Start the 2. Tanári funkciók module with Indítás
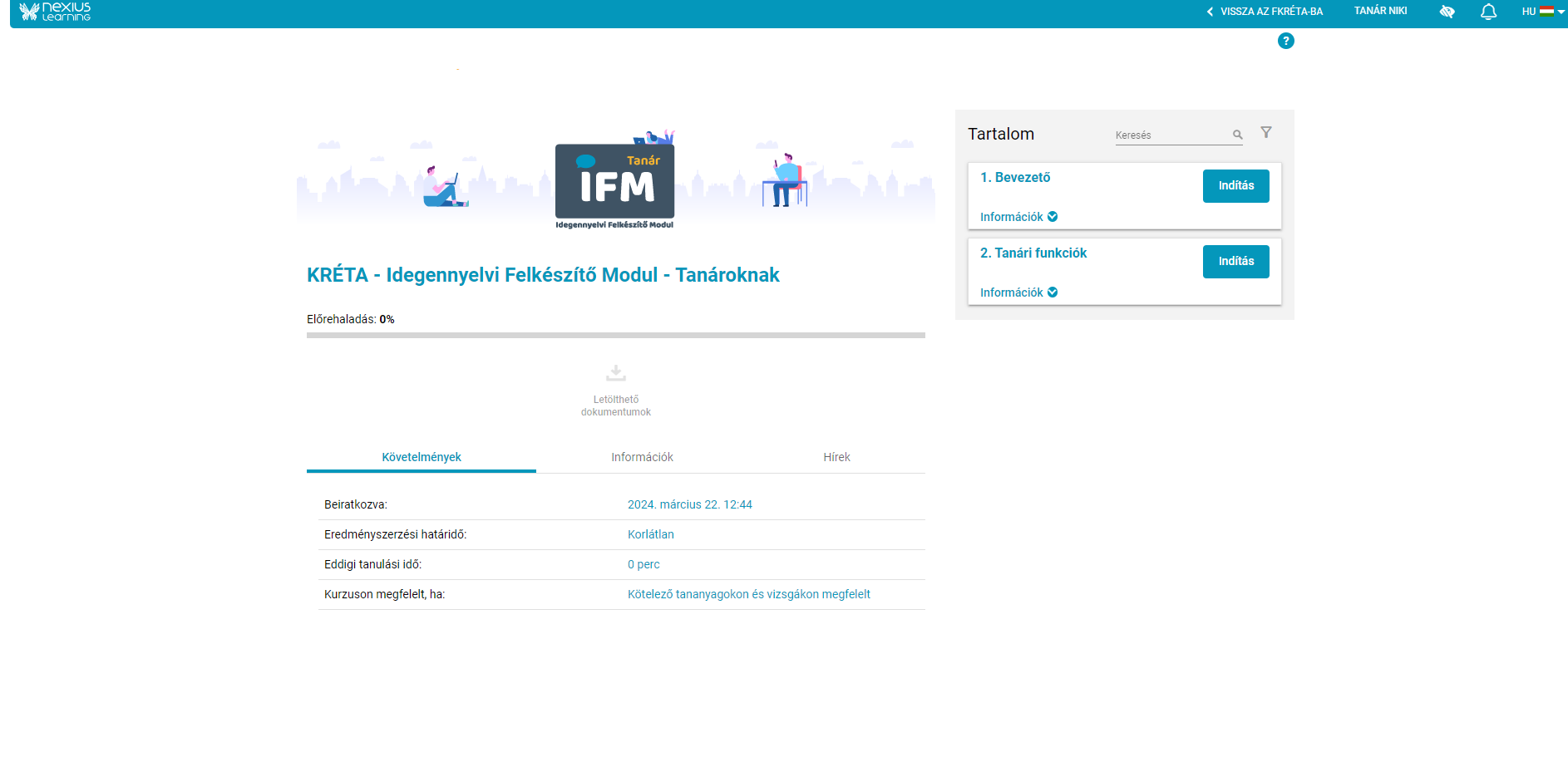The height and width of the screenshot is (757, 1568). pos(1235,262)
